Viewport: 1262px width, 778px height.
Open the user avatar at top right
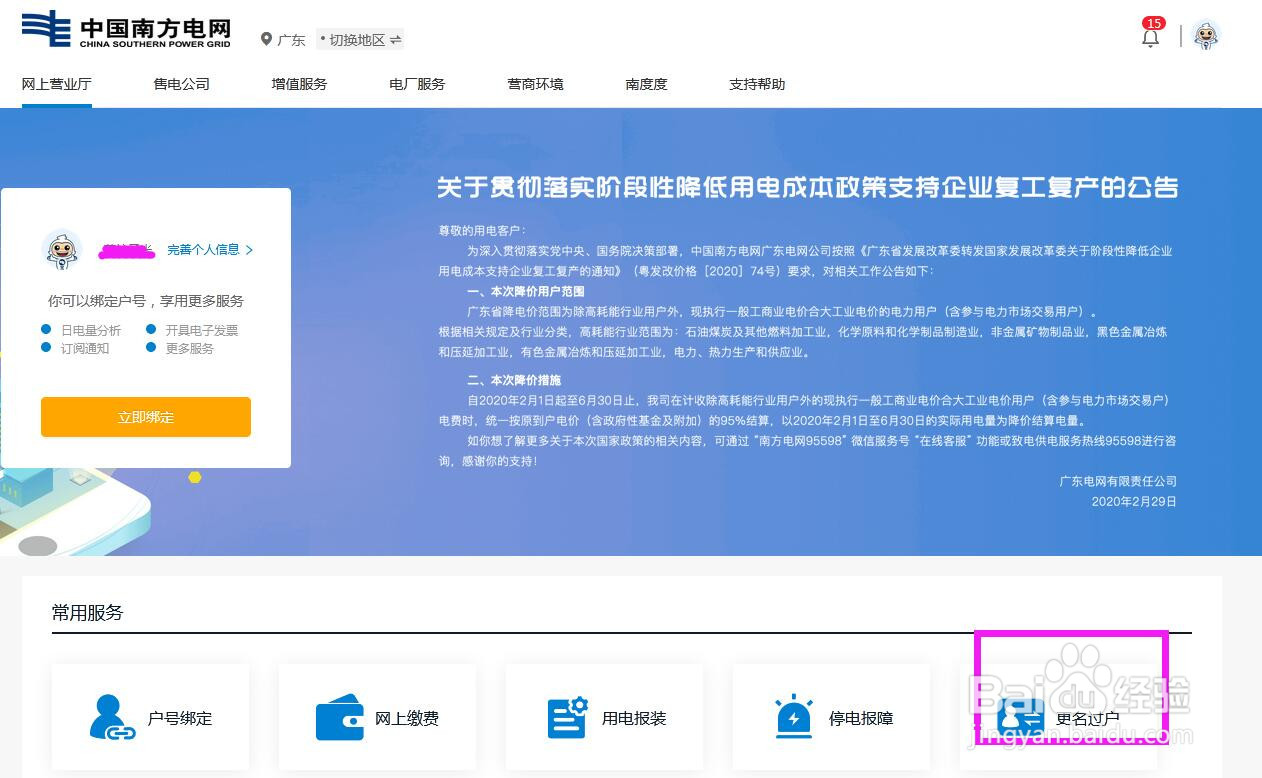coord(1206,35)
